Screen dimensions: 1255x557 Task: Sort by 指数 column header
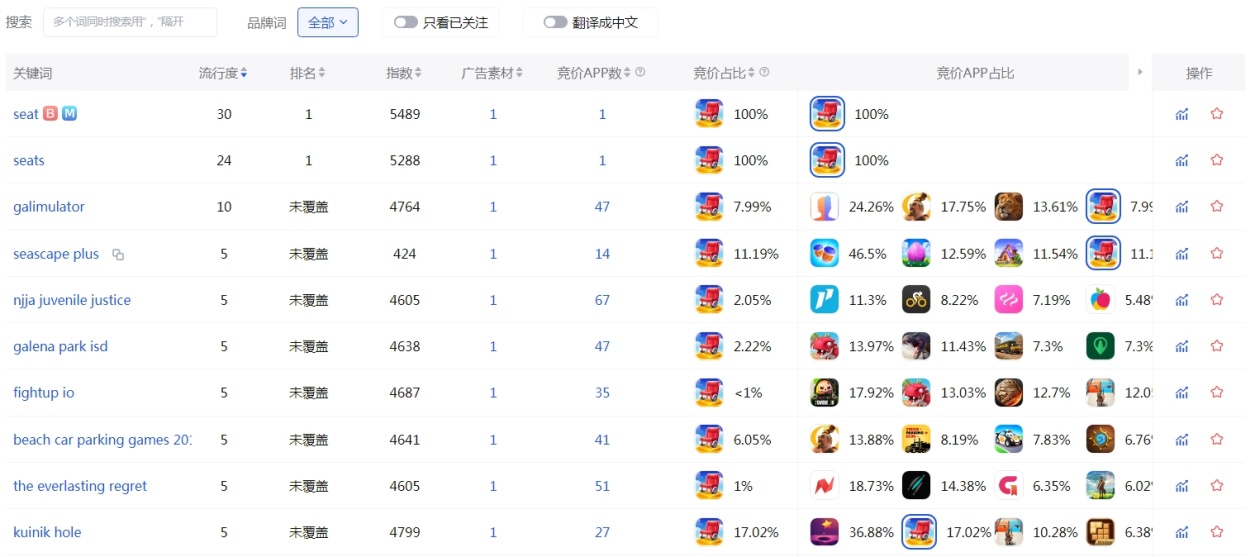[x=404, y=73]
